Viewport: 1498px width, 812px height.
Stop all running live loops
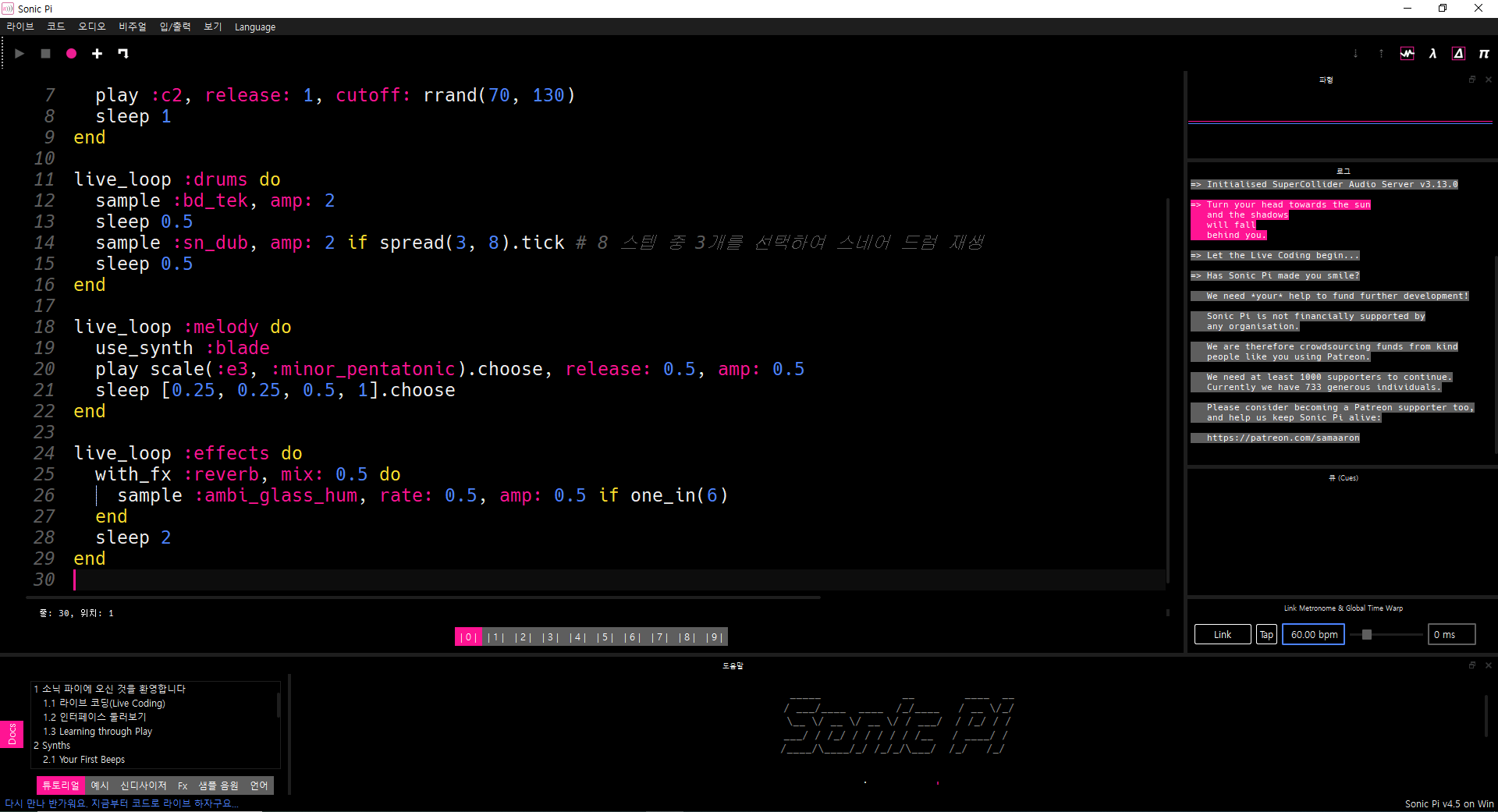(x=45, y=54)
